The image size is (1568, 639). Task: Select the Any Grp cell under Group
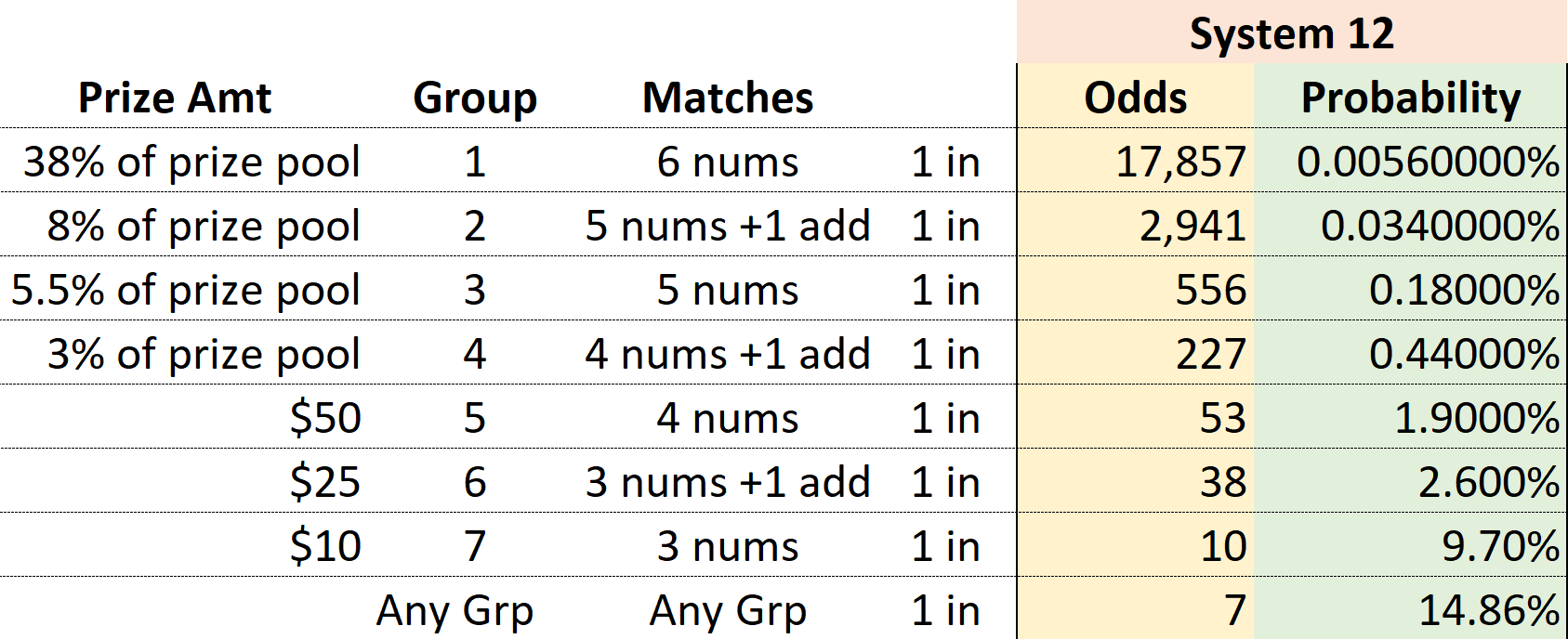coord(455,610)
